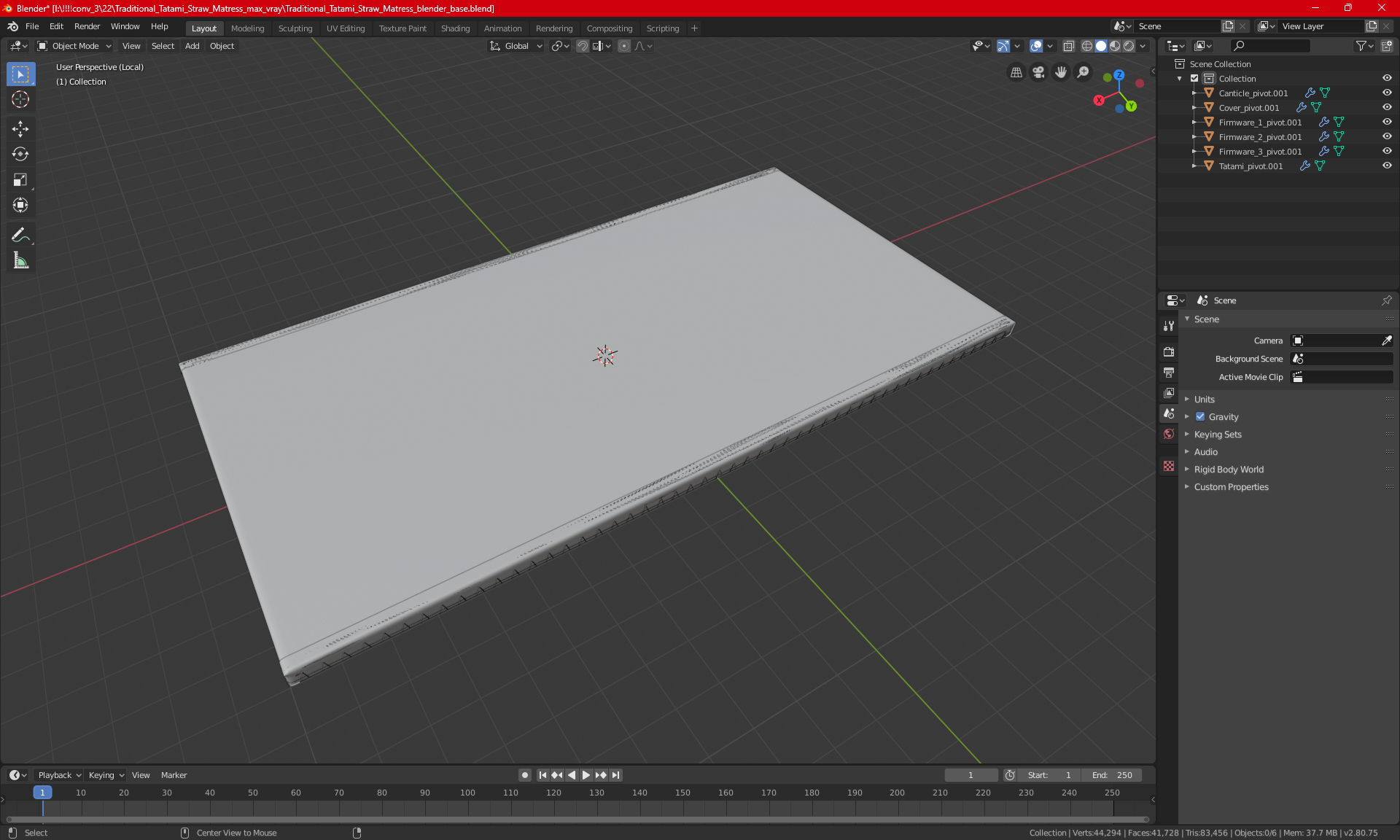The width and height of the screenshot is (1400, 840).
Task: Open the viewport Add menu
Action: point(192,46)
